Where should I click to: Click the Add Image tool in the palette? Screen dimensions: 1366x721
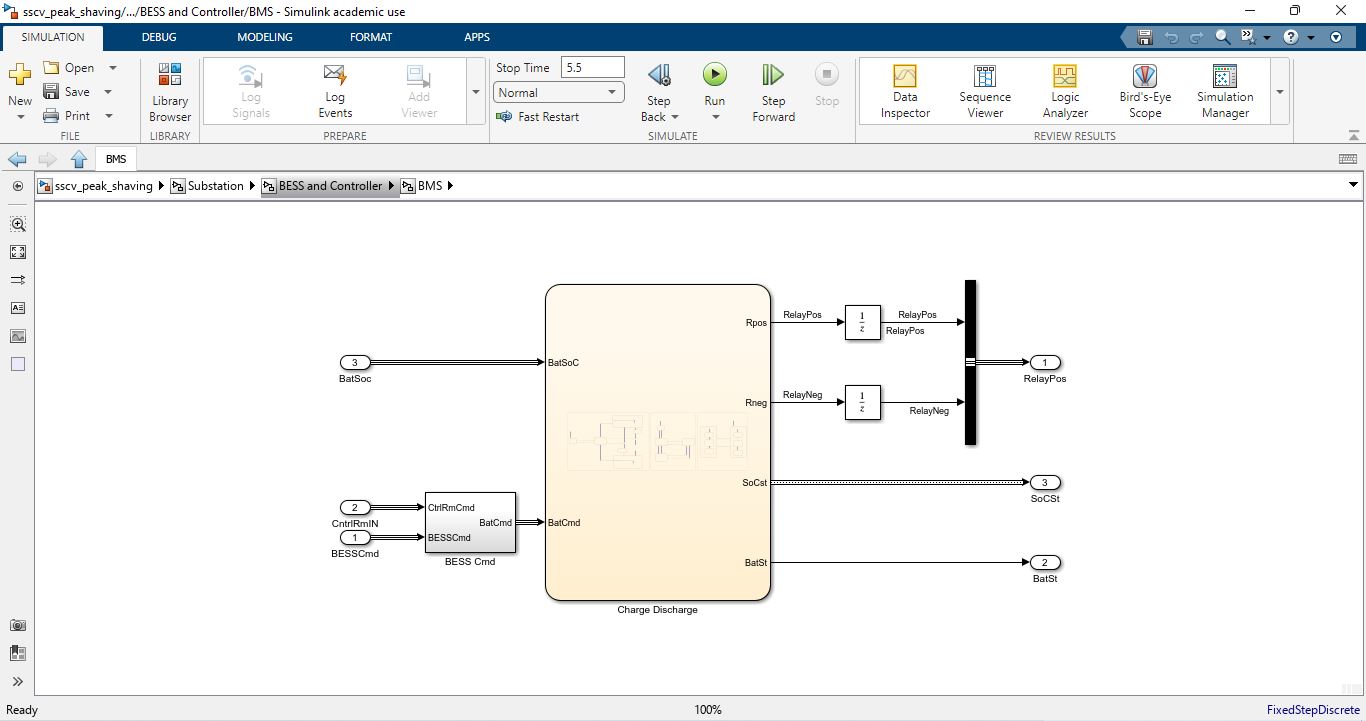17,336
